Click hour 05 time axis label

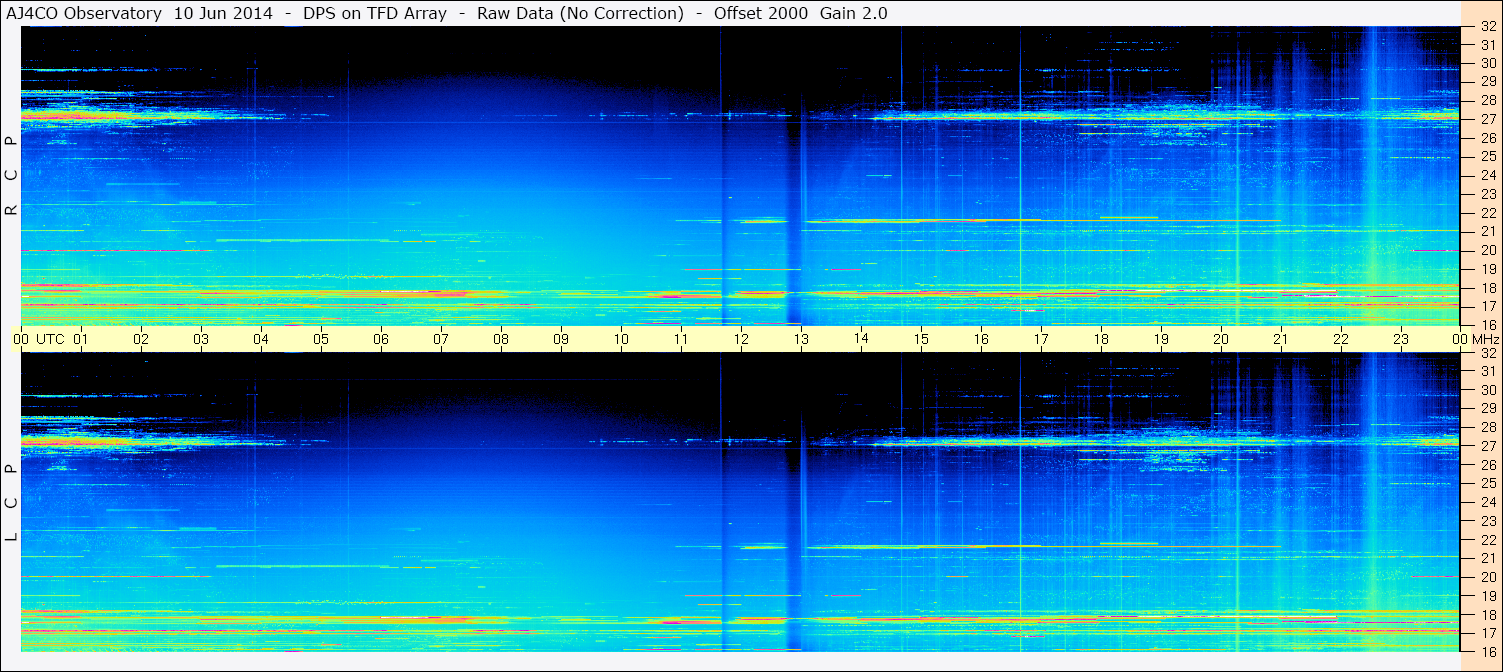[321, 339]
